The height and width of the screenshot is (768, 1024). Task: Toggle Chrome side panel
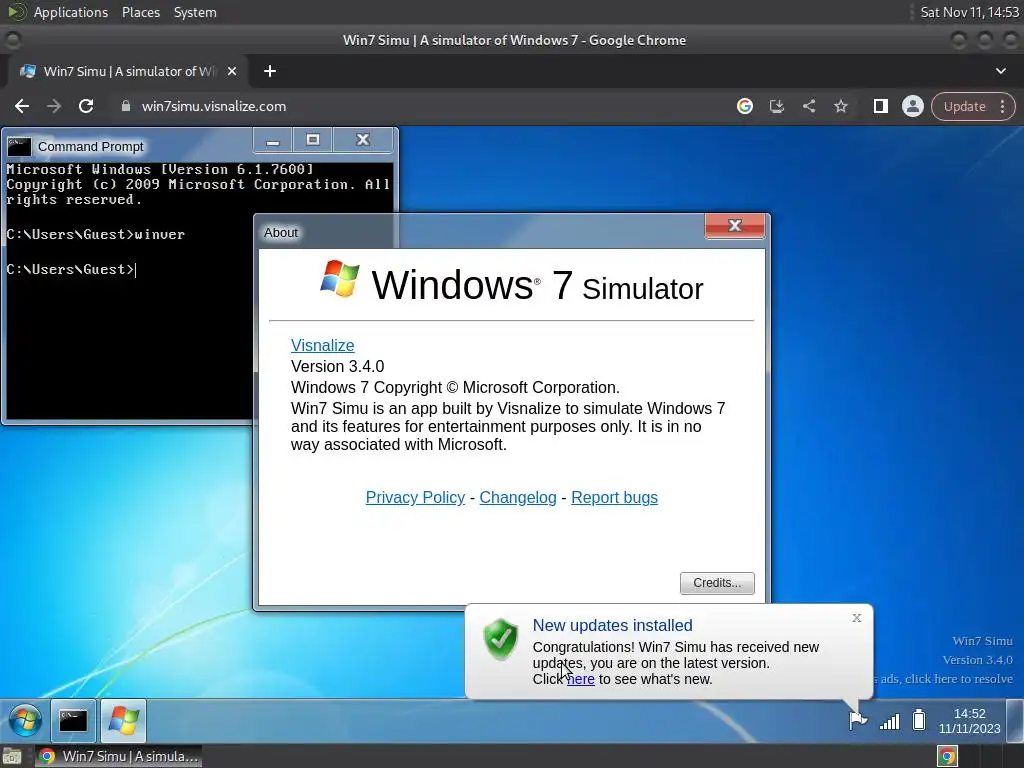coord(880,106)
